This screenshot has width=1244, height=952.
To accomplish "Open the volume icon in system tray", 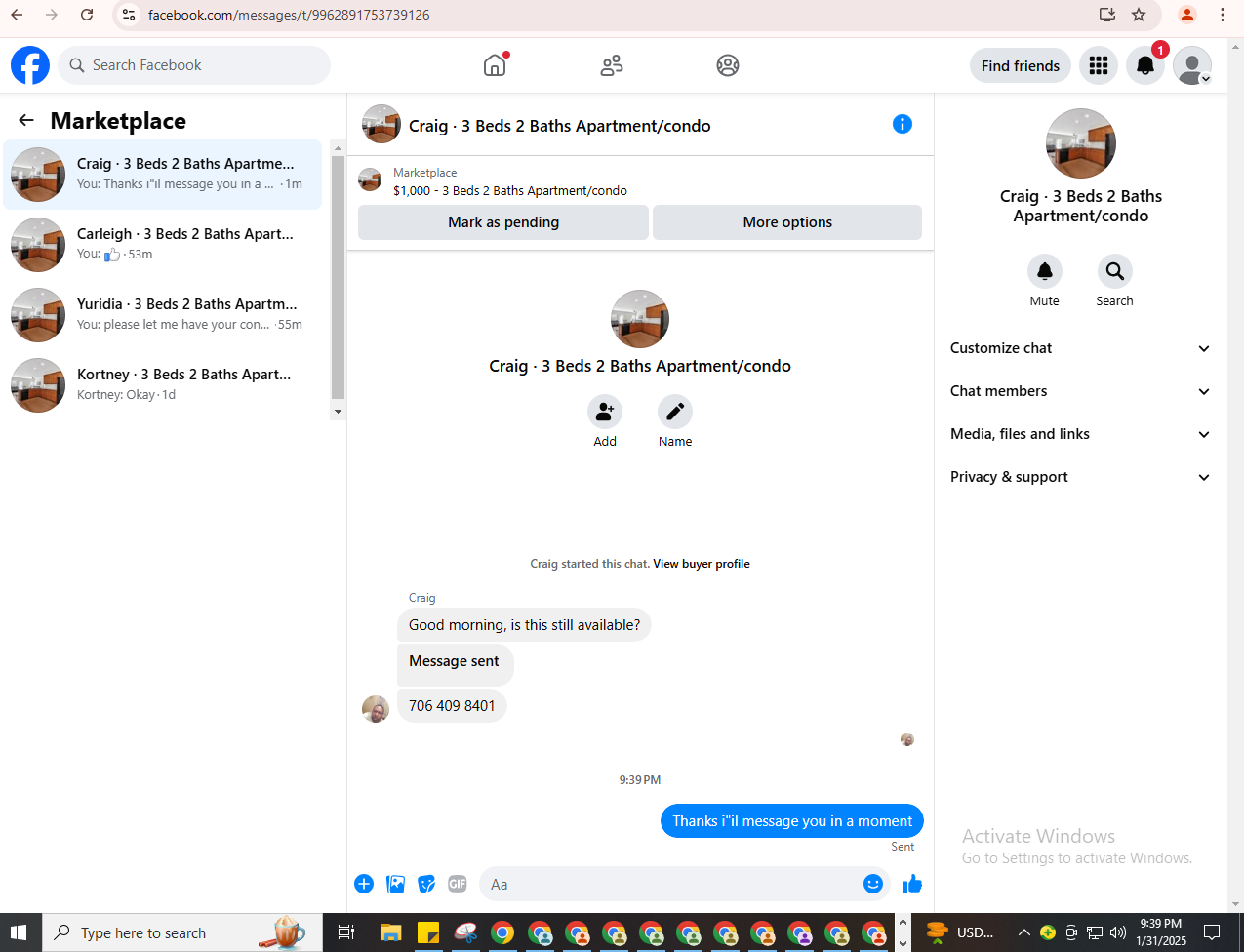I will (x=1118, y=932).
